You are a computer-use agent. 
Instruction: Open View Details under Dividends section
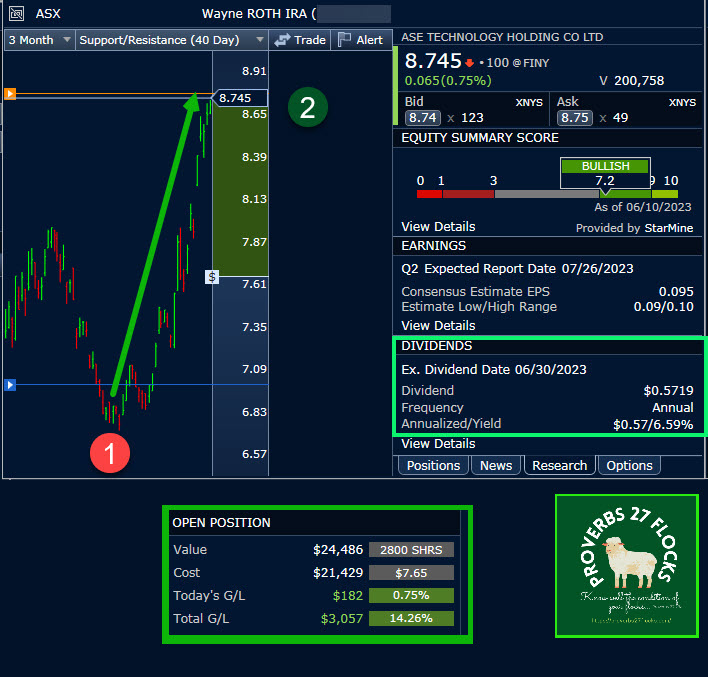pyautogui.click(x=438, y=443)
